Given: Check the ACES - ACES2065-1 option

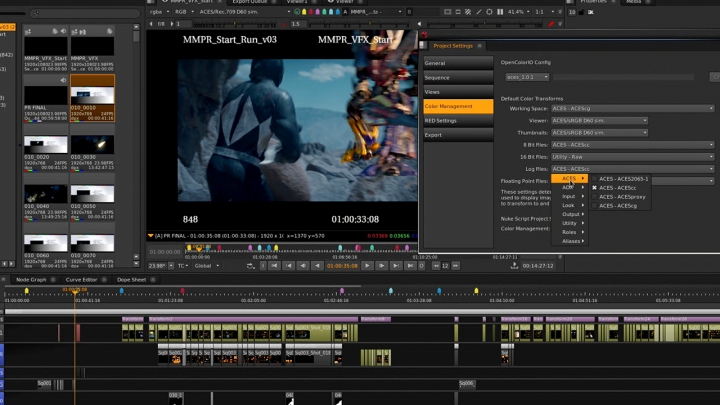Looking at the screenshot, I should pyautogui.click(x=624, y=179).
